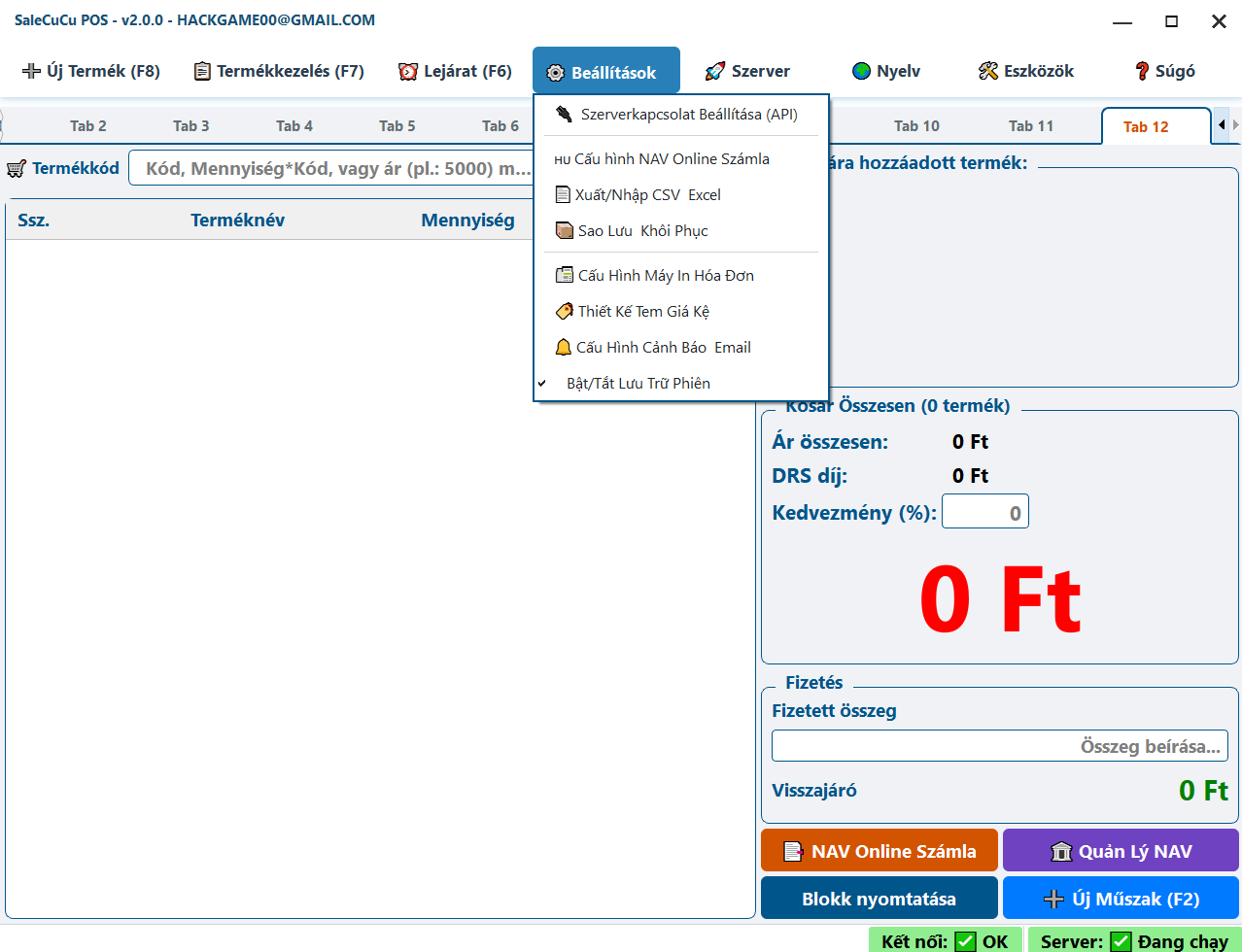Image resolution: width=1242 pixels, height=952 pixels.
Task: Click the tools icon of Eszközök
Action: (x=988, y=71)
